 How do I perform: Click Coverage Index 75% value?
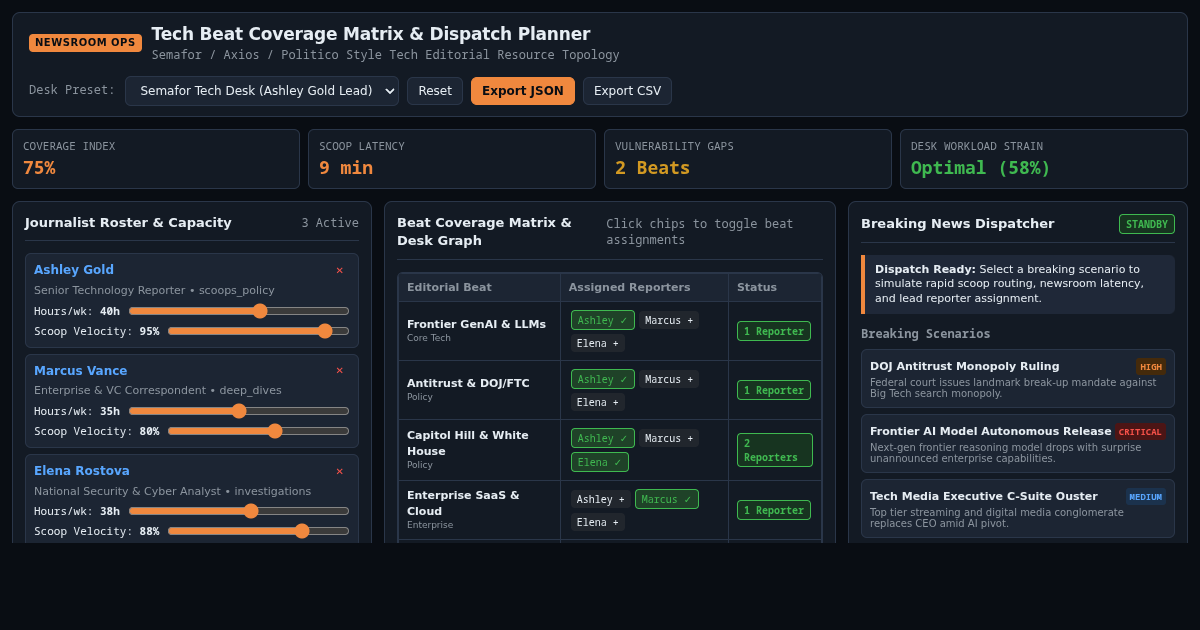click(39, 168)
